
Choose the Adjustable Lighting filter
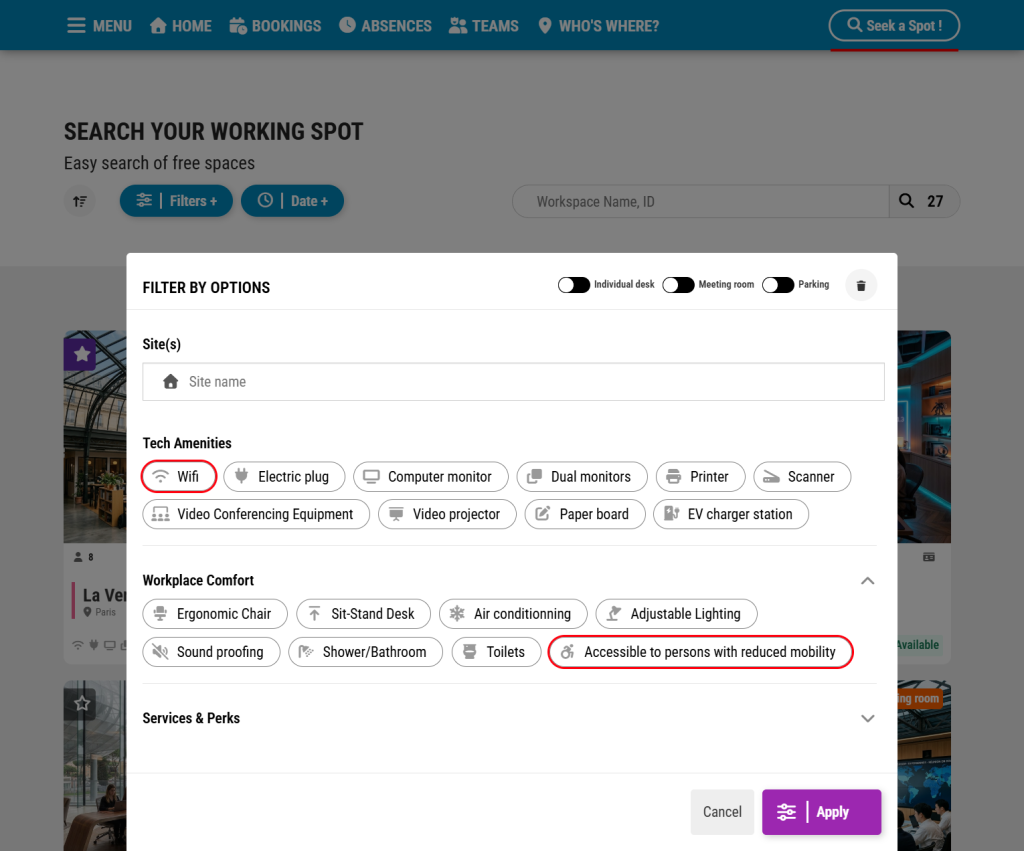(677, 614)
